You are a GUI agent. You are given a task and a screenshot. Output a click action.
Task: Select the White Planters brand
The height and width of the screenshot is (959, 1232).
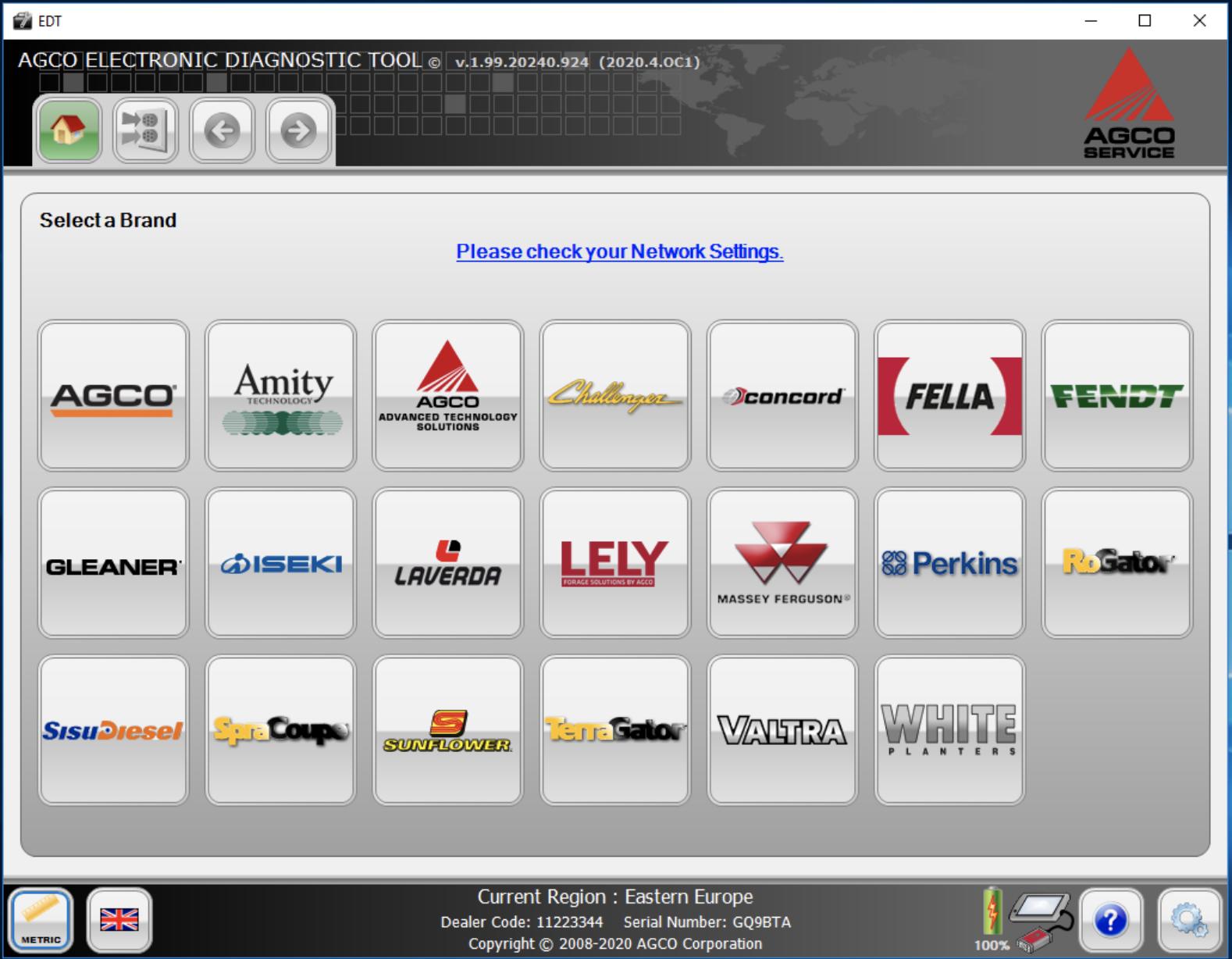(x=949, y=730)
